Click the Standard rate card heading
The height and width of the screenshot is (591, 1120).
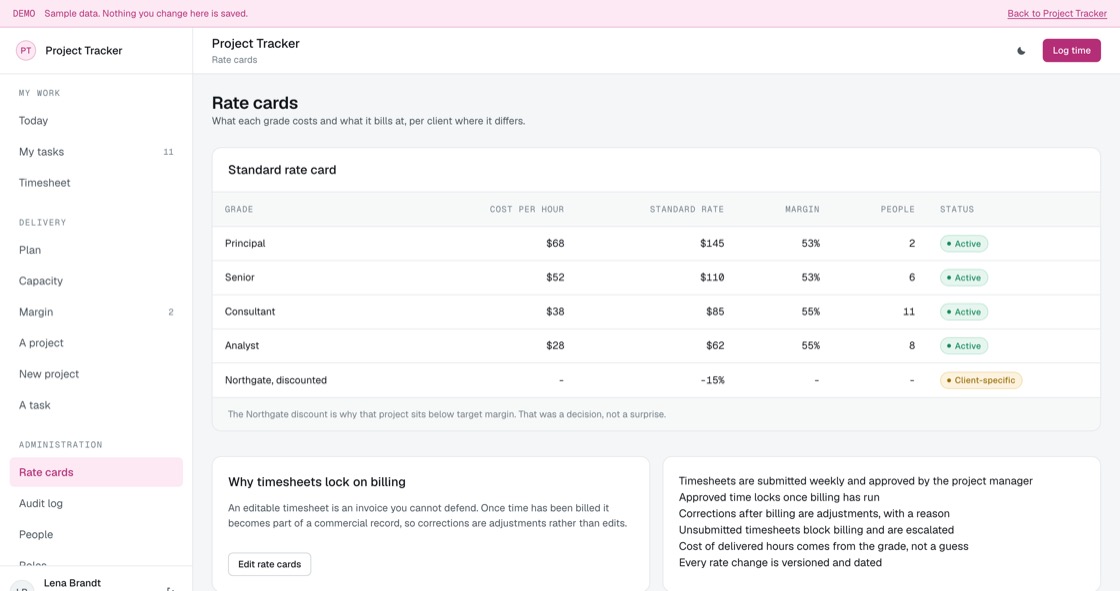click(282, 170)
